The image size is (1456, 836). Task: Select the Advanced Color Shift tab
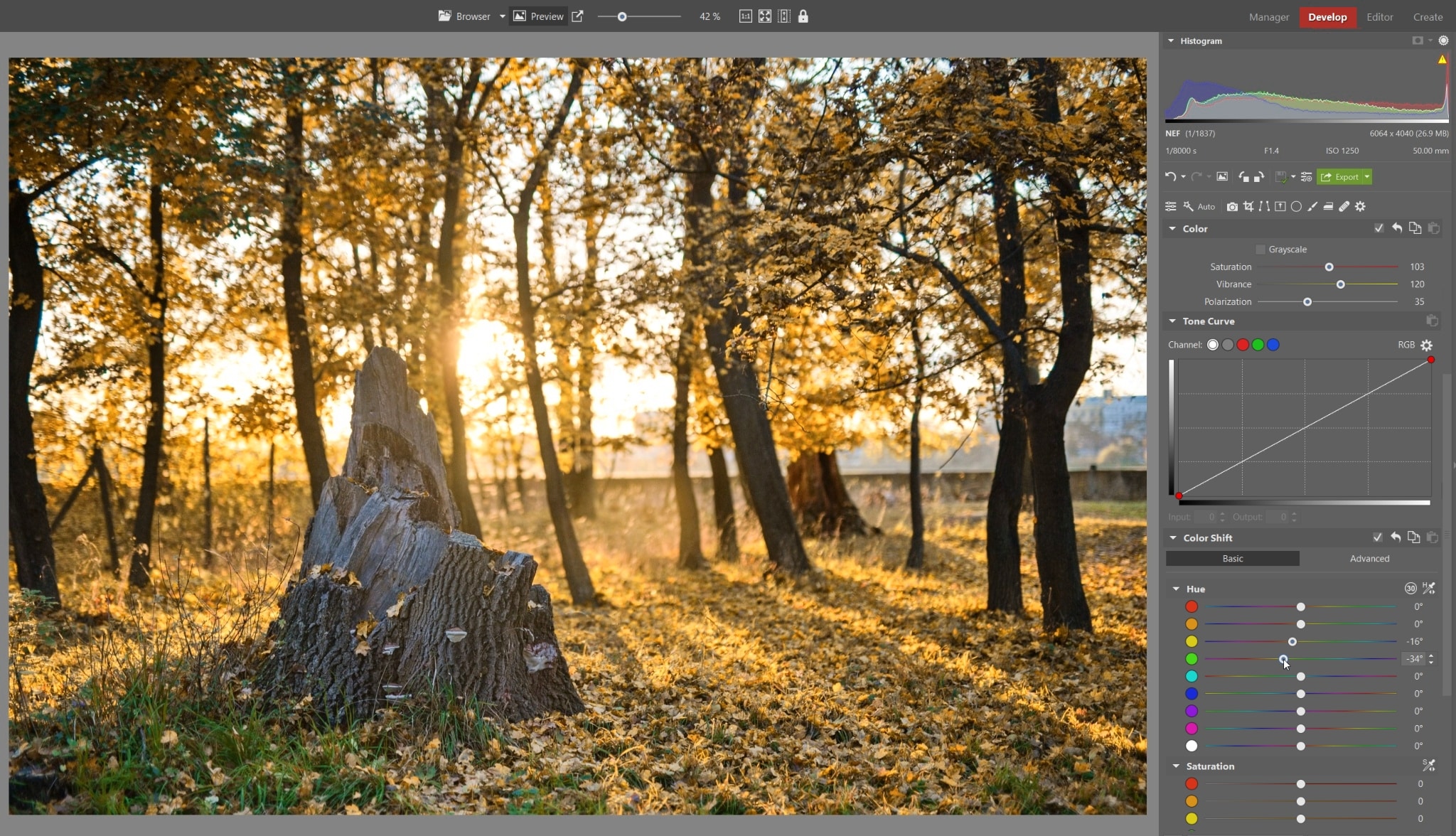1369,558
